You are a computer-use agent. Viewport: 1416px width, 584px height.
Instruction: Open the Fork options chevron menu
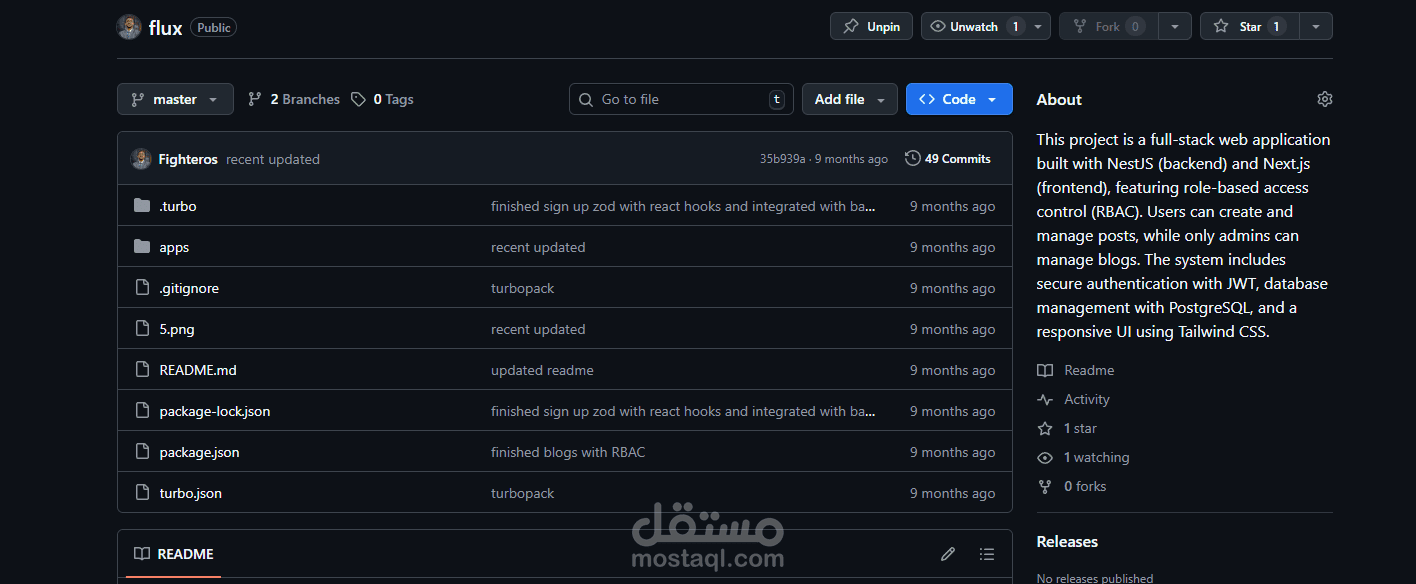click(1174, 26)
